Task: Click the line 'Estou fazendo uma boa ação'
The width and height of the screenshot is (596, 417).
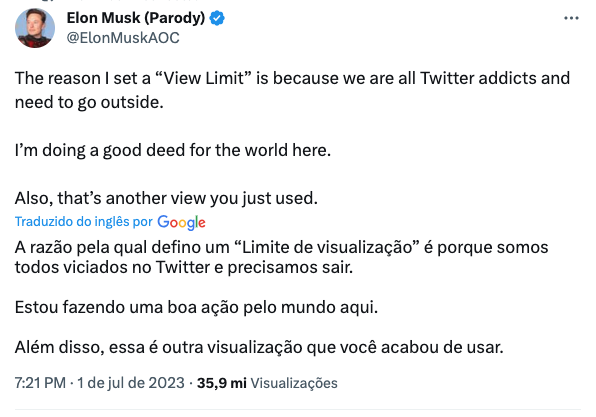Action: (x=197, y=307)
